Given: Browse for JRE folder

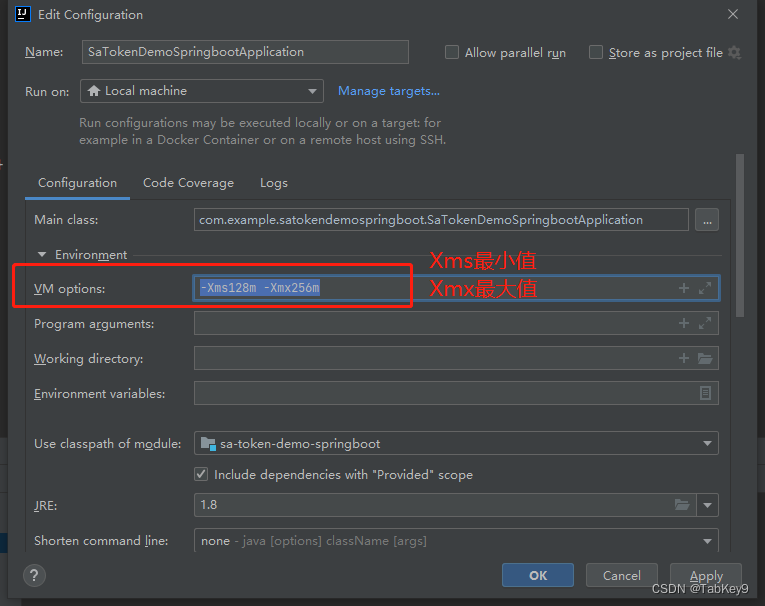Looking at the screenshot, I should click(x=683, y=505).
